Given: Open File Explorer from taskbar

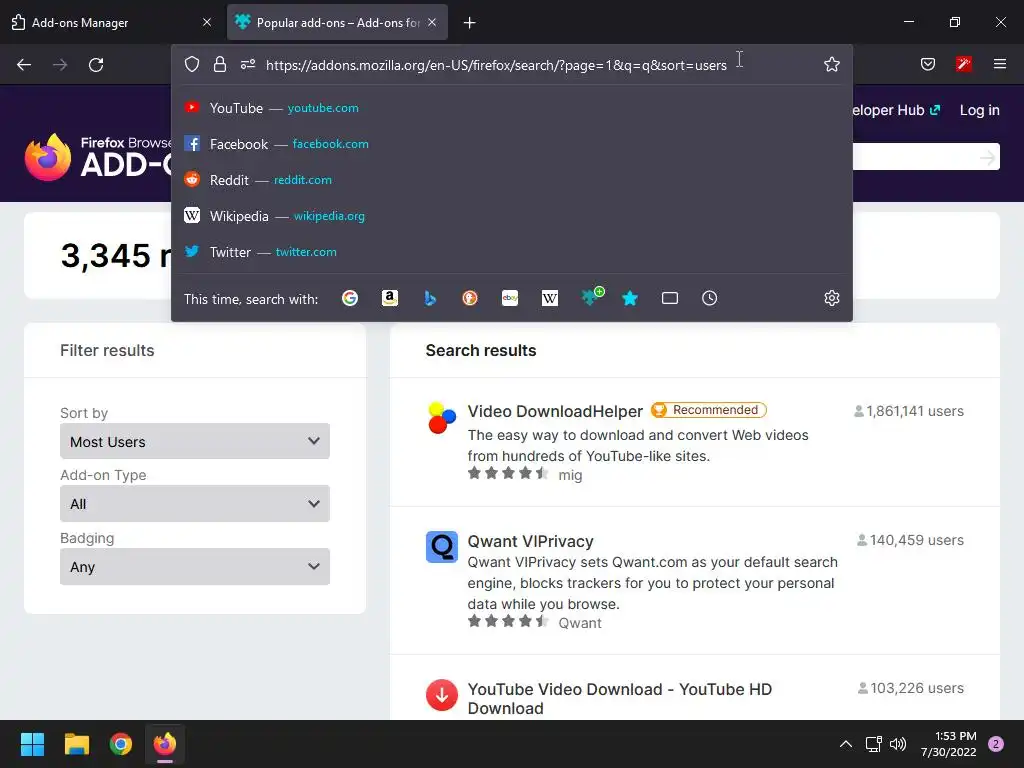Looking at the screenshot, I should click(76, 744).
